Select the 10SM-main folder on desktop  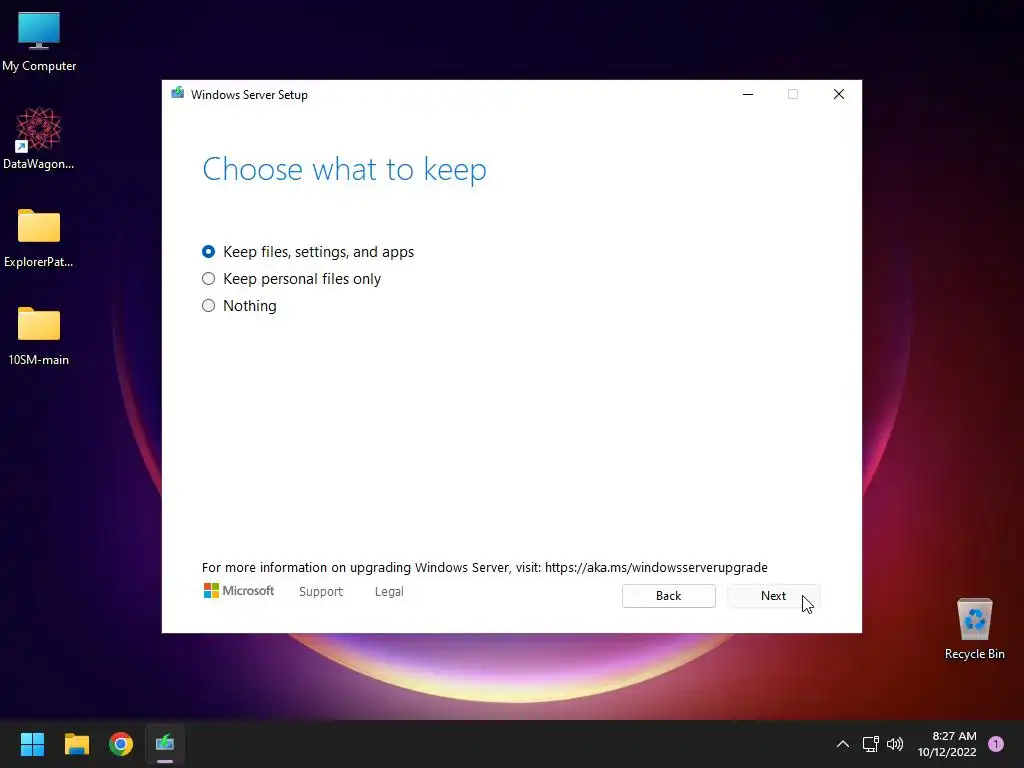39,336
